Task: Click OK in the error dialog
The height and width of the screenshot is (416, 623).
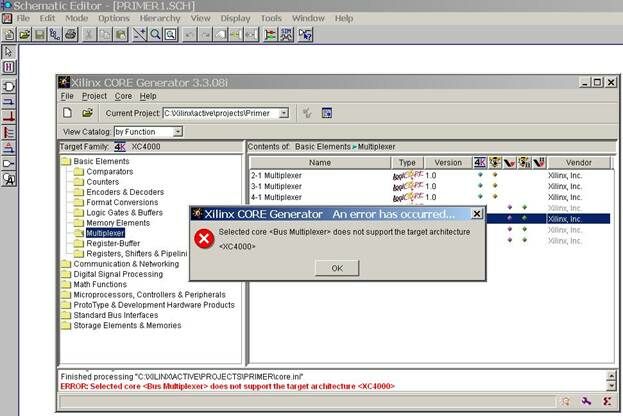Action: (337, 268)
